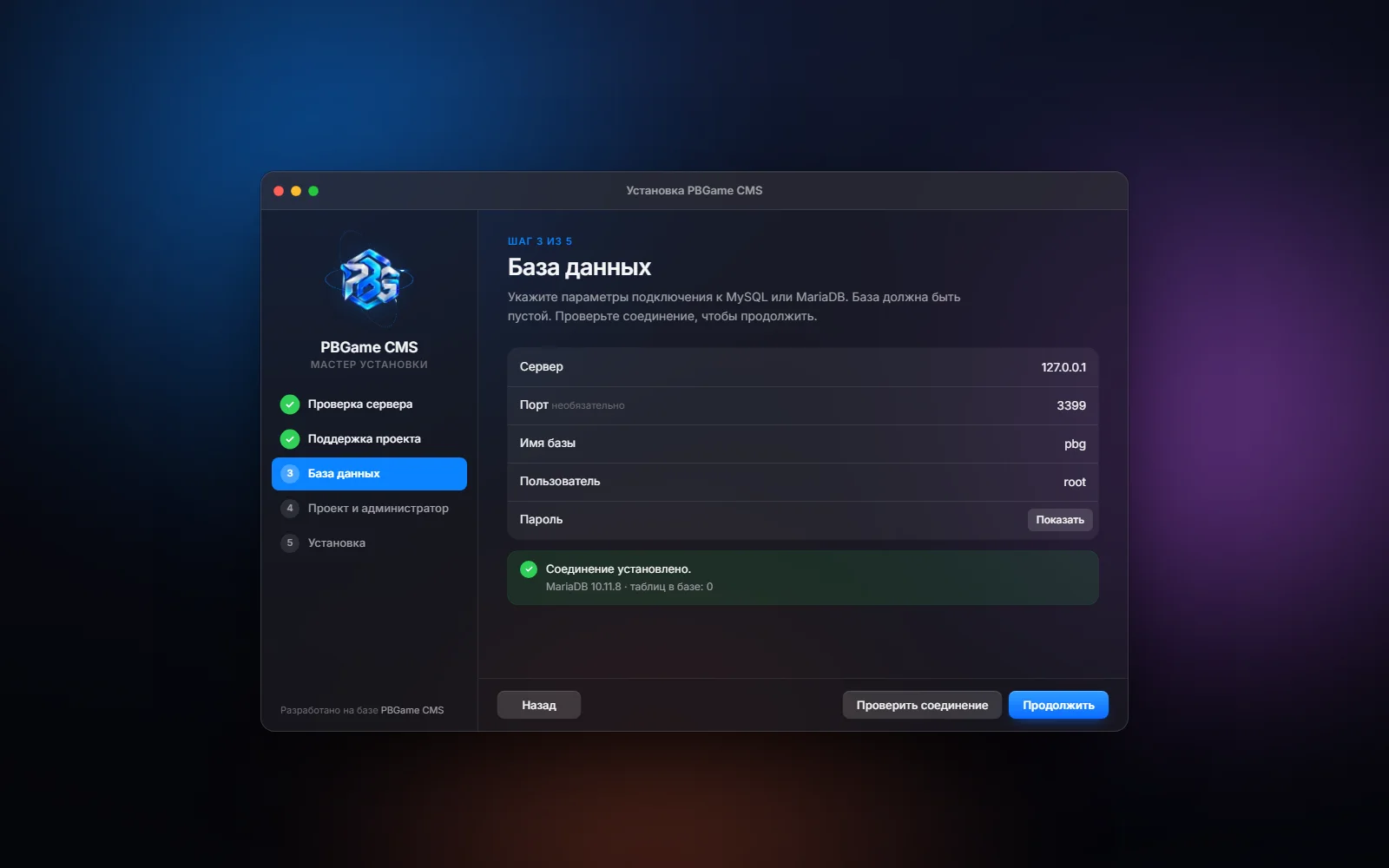Click the connection success checkmark icon
This screenshot has height=868, width=1389.
tap(529, 569)
